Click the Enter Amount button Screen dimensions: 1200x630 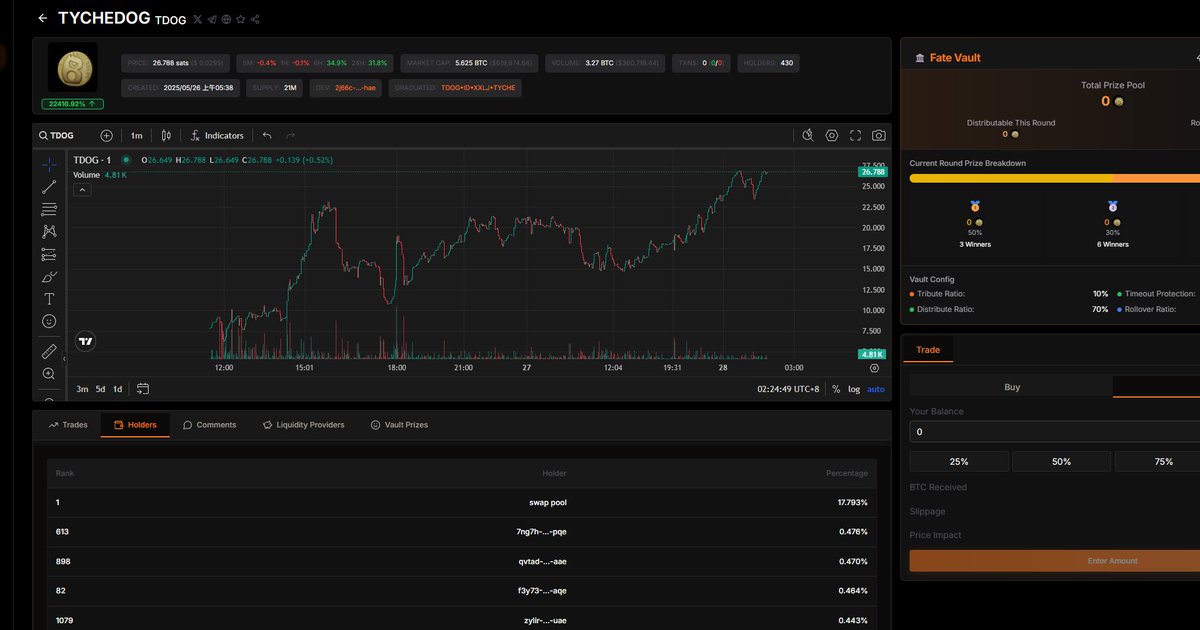1055,561
